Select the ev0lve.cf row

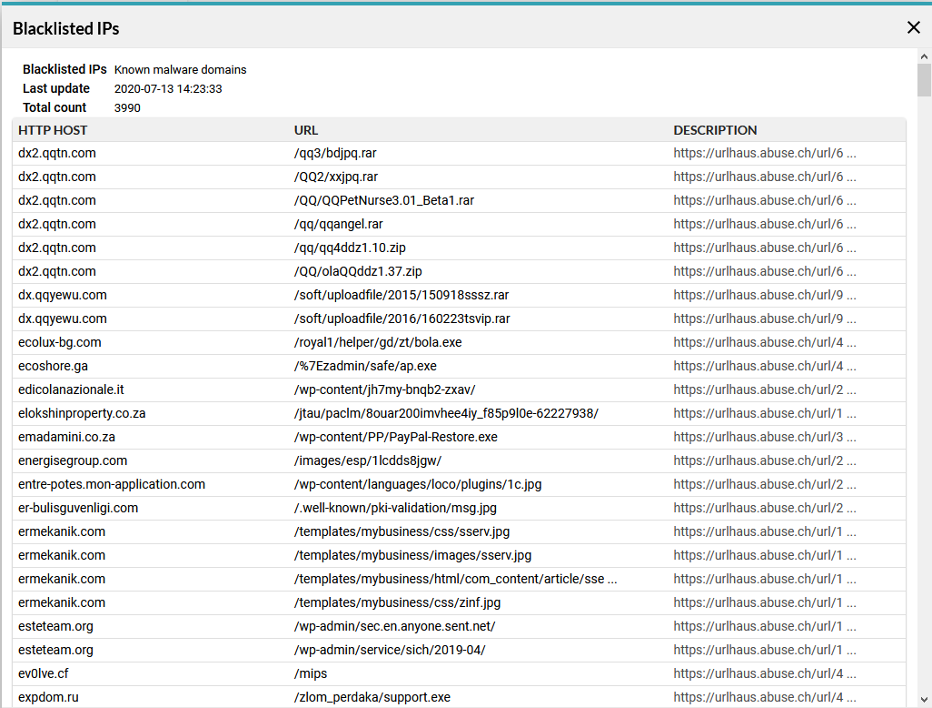[x=459, y=674]
